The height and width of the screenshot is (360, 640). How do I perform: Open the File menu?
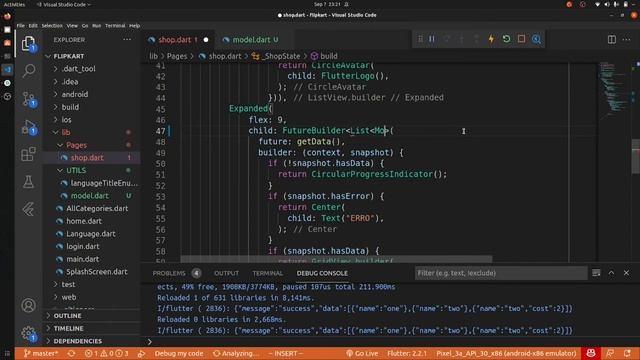(20, 25)
